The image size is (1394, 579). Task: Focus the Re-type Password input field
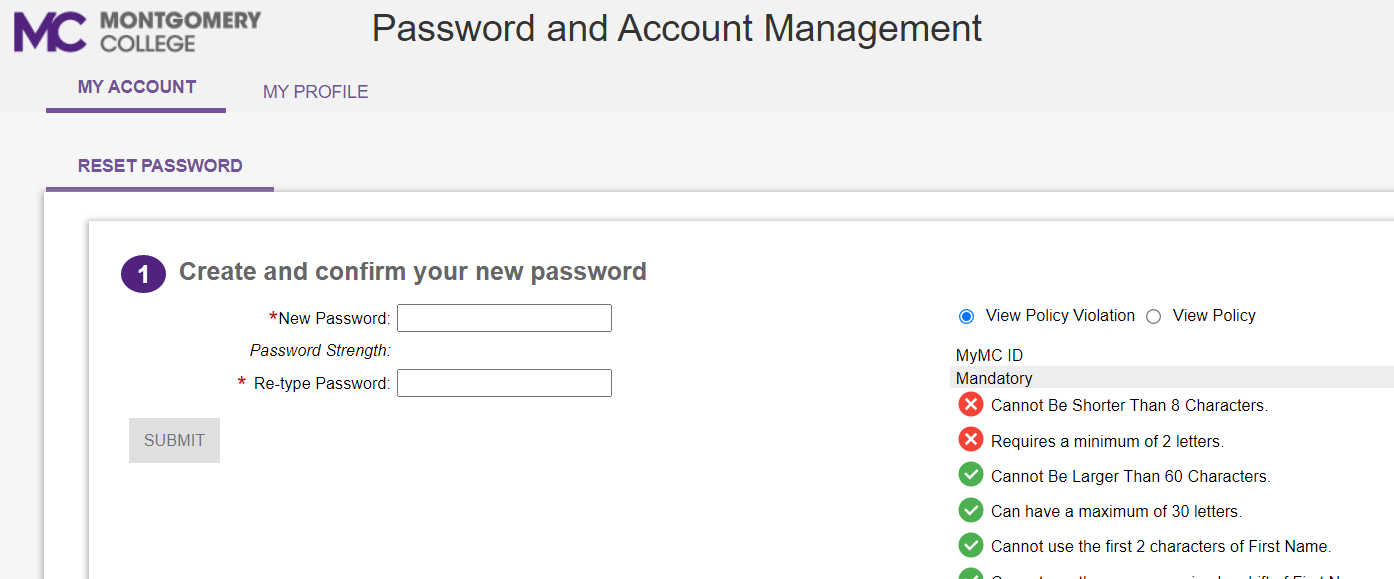click(504, 383)
